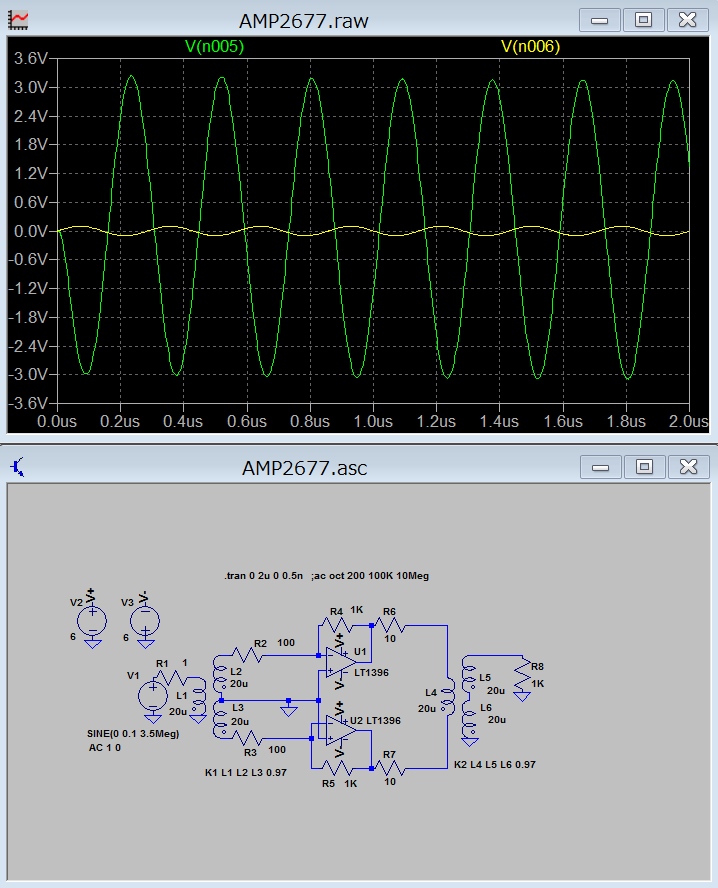Screen dimensions: 718x888
Task: Click the SINE(0 0.1 3.5Meg) source value text
Action: point(133,733)
